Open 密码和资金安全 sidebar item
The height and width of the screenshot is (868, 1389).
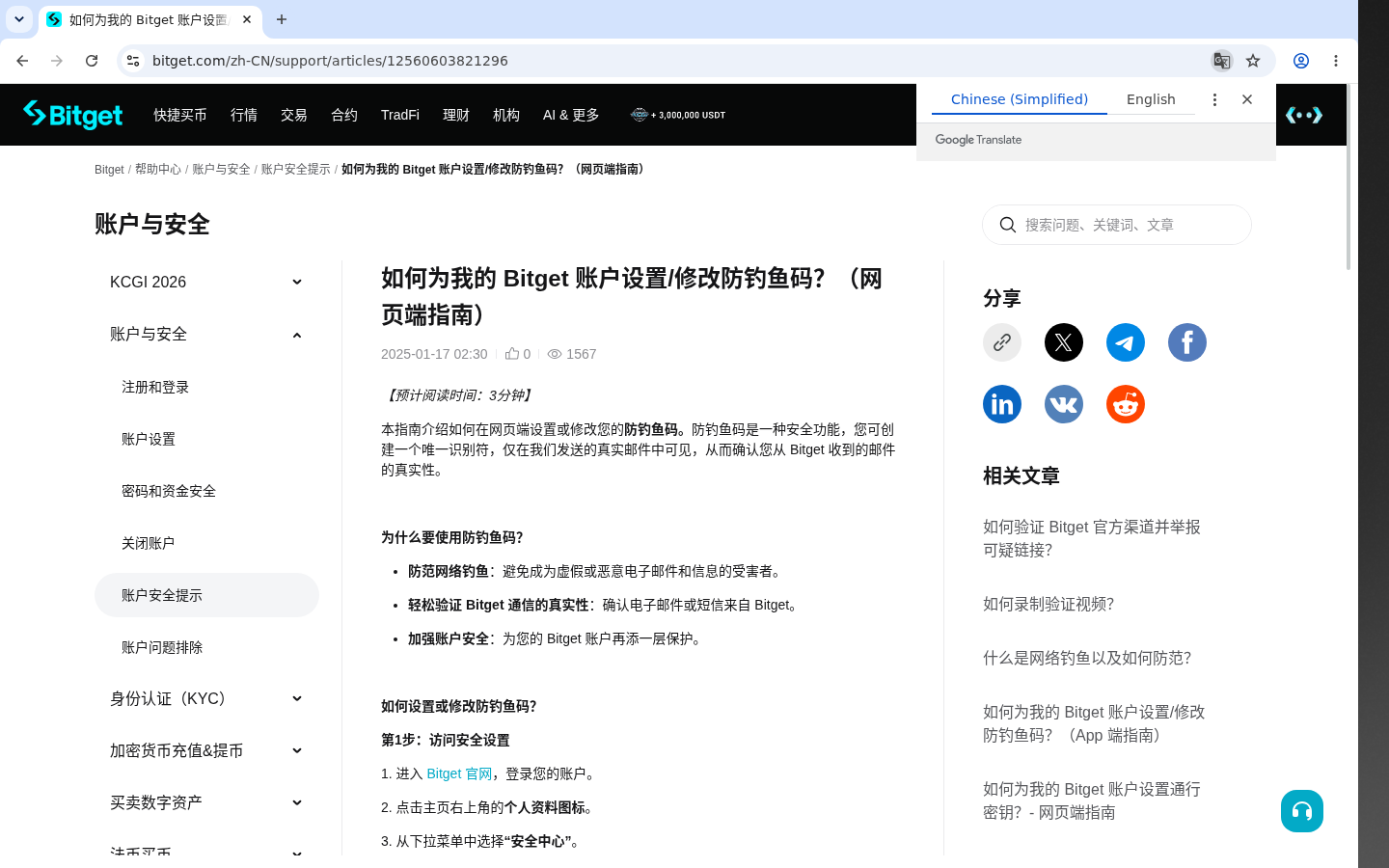[206, 491]
